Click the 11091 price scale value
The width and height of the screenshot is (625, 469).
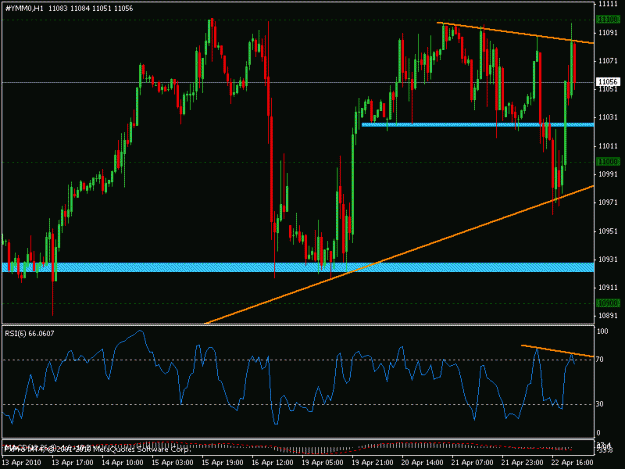coord(608,33)
